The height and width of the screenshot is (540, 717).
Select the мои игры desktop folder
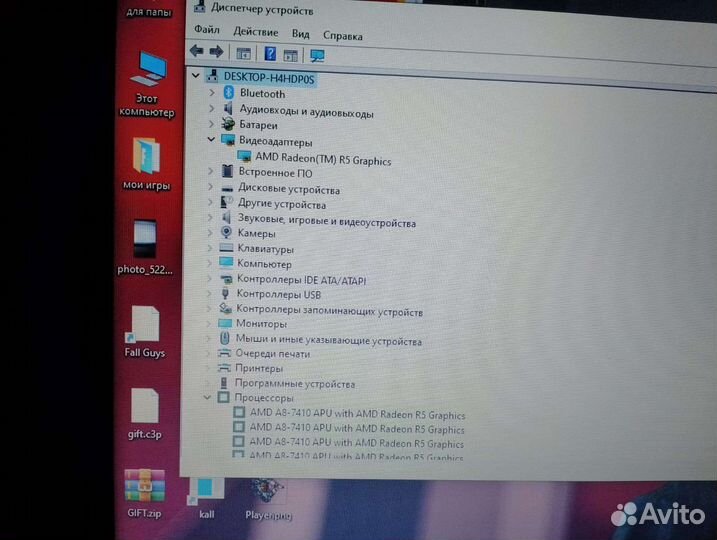click(146, 163)
